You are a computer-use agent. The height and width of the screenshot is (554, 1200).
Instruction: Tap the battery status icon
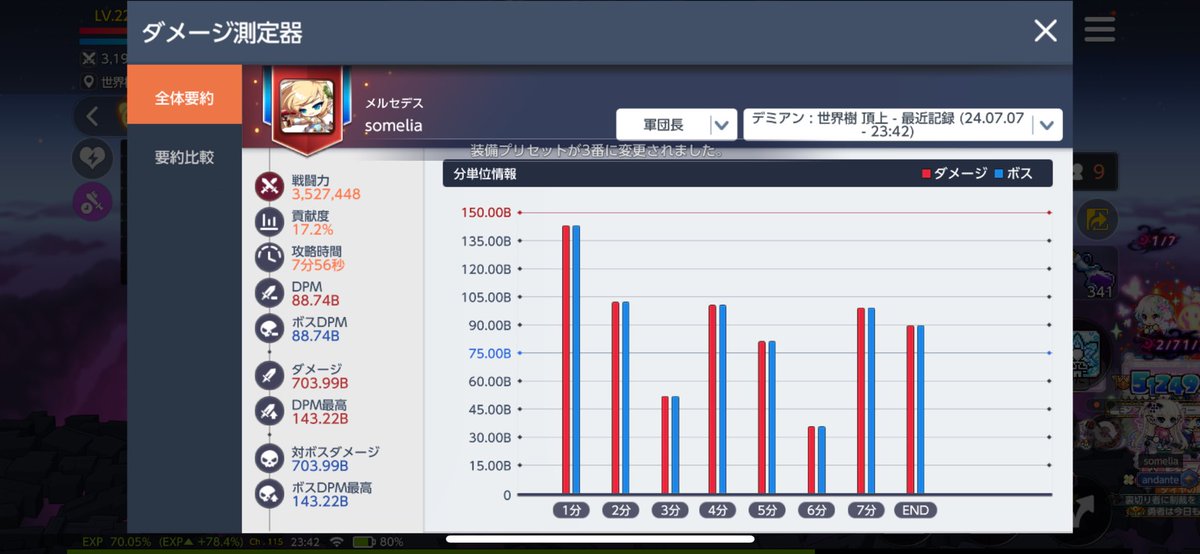(364, 542)
